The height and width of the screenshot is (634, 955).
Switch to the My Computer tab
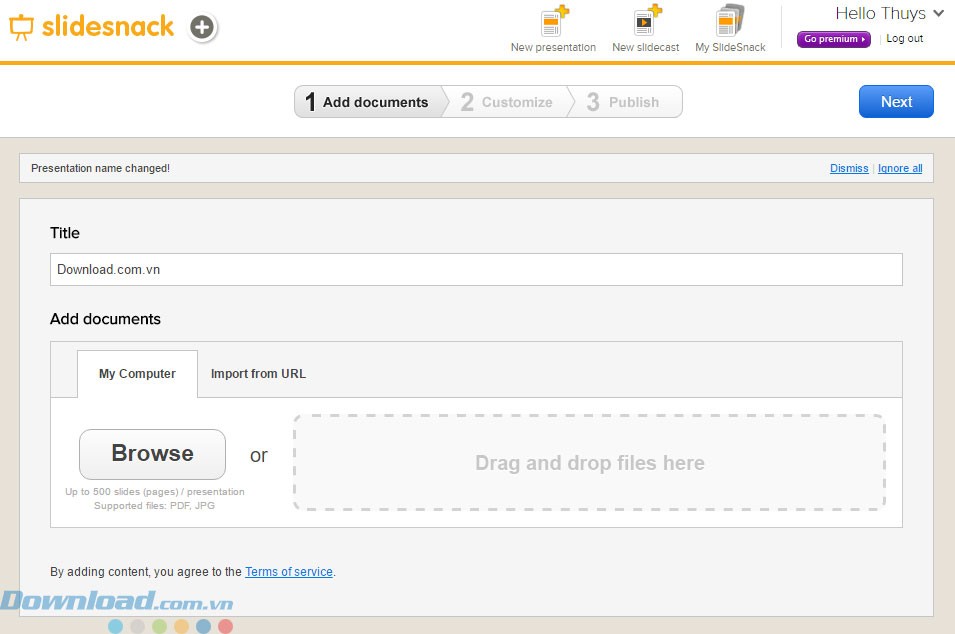coord(137,374)
